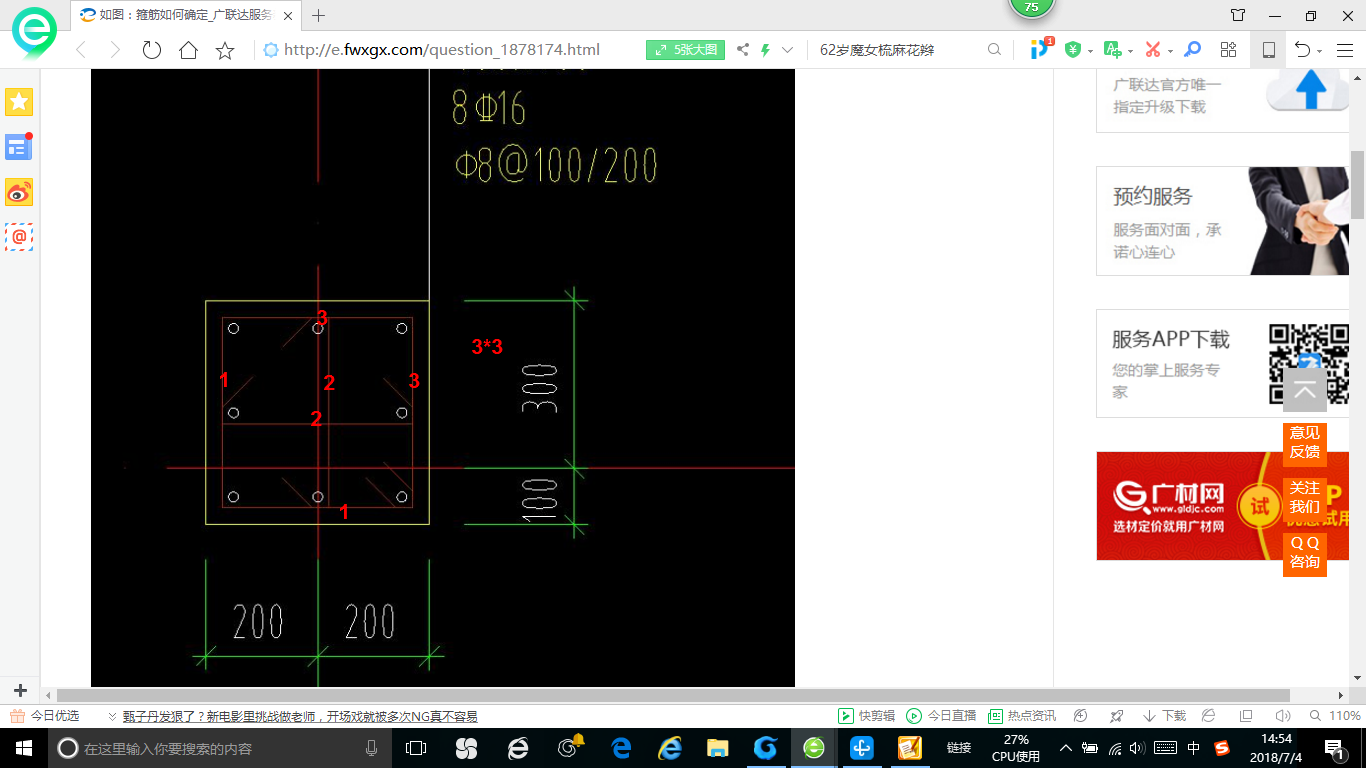
Task: Click the undo closed tab arrow icon
Action: tap(1302, 49)
